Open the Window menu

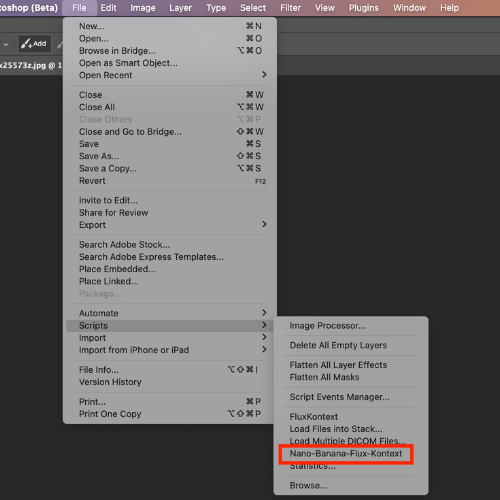tap(409, 8)
